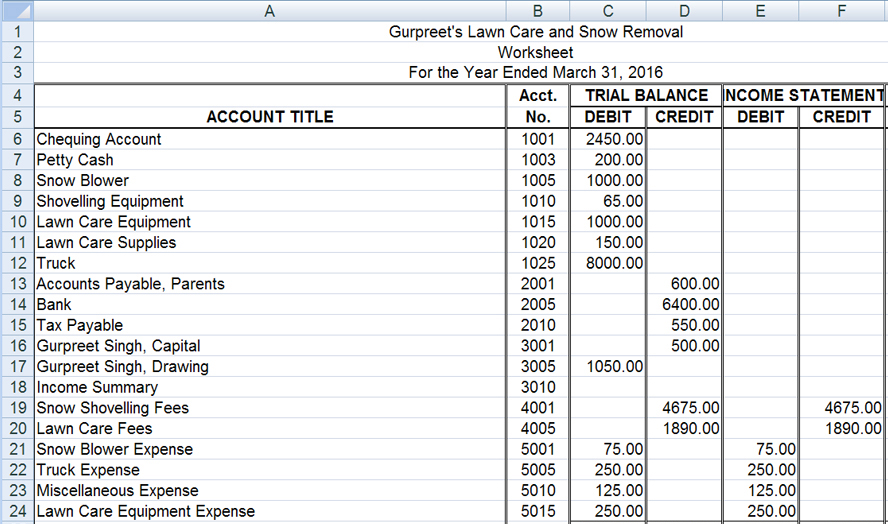888x524 pixels.
Task: Select the INCOME STATEMENT header cell
Action: [803, 96]
